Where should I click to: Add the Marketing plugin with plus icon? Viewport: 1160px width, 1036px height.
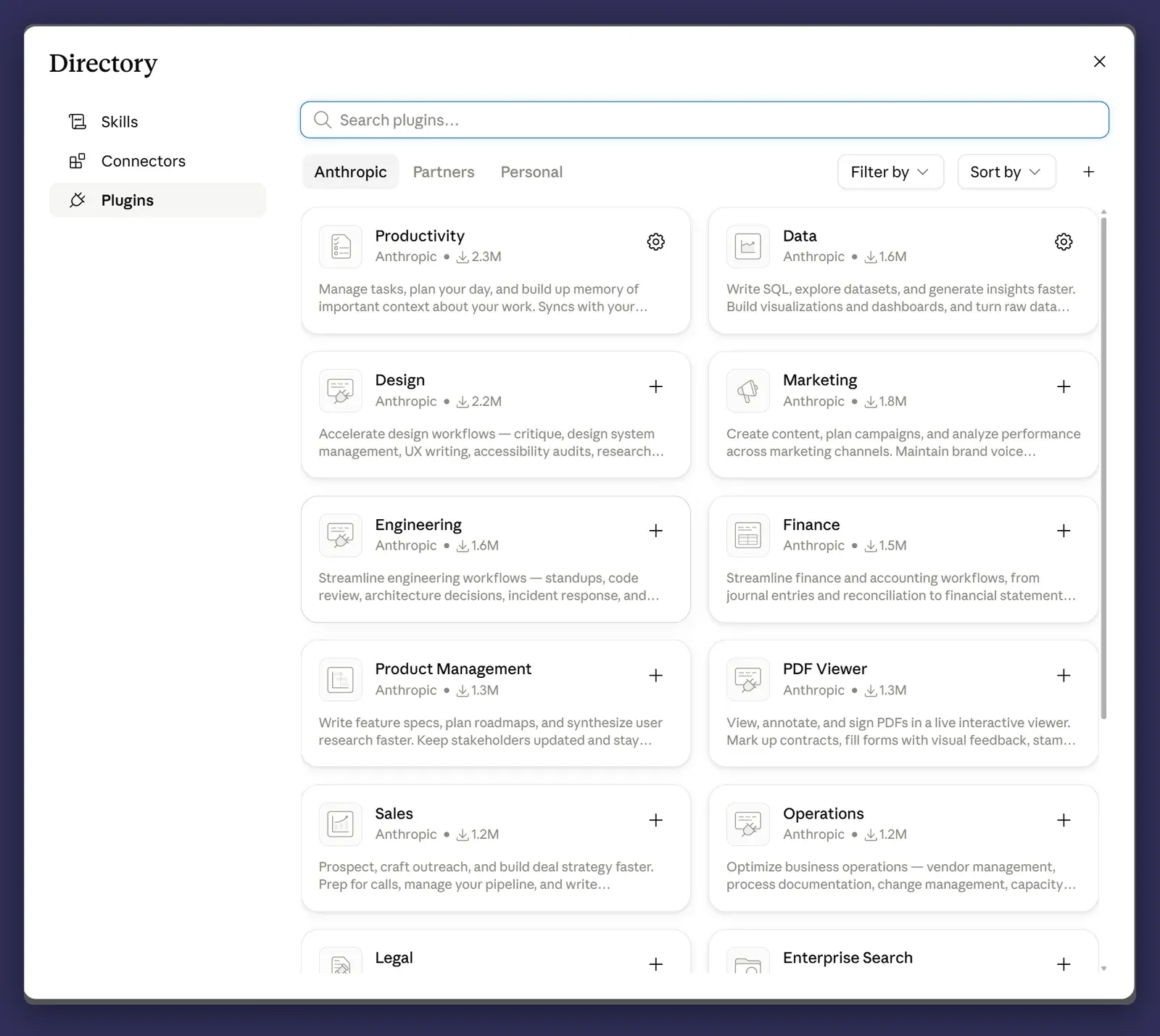[x=1064, y=386]
